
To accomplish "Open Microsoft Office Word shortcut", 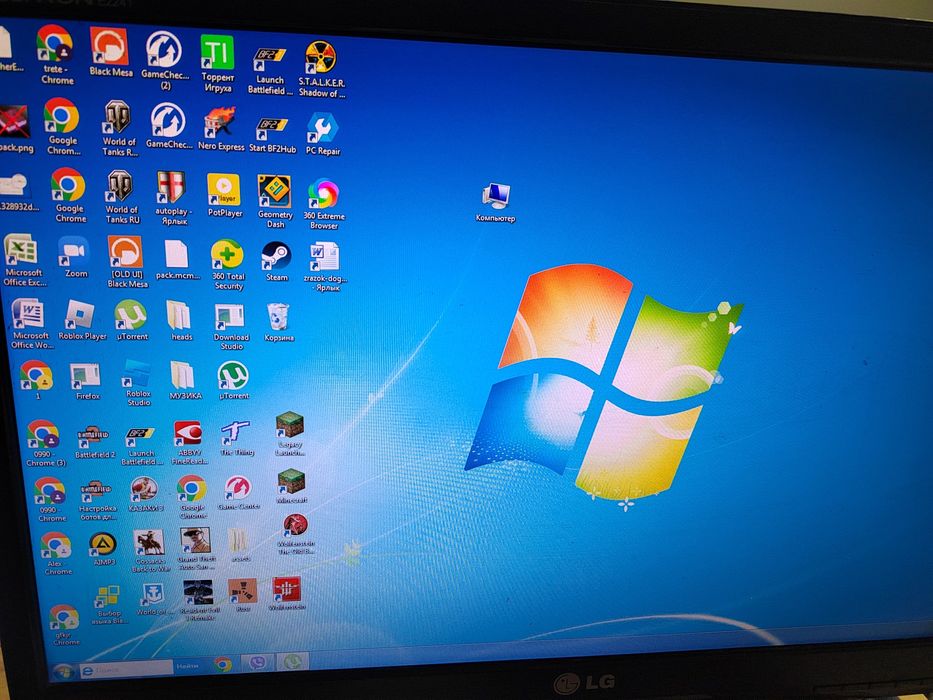I will pyautogui.click(x=29, y=323).
